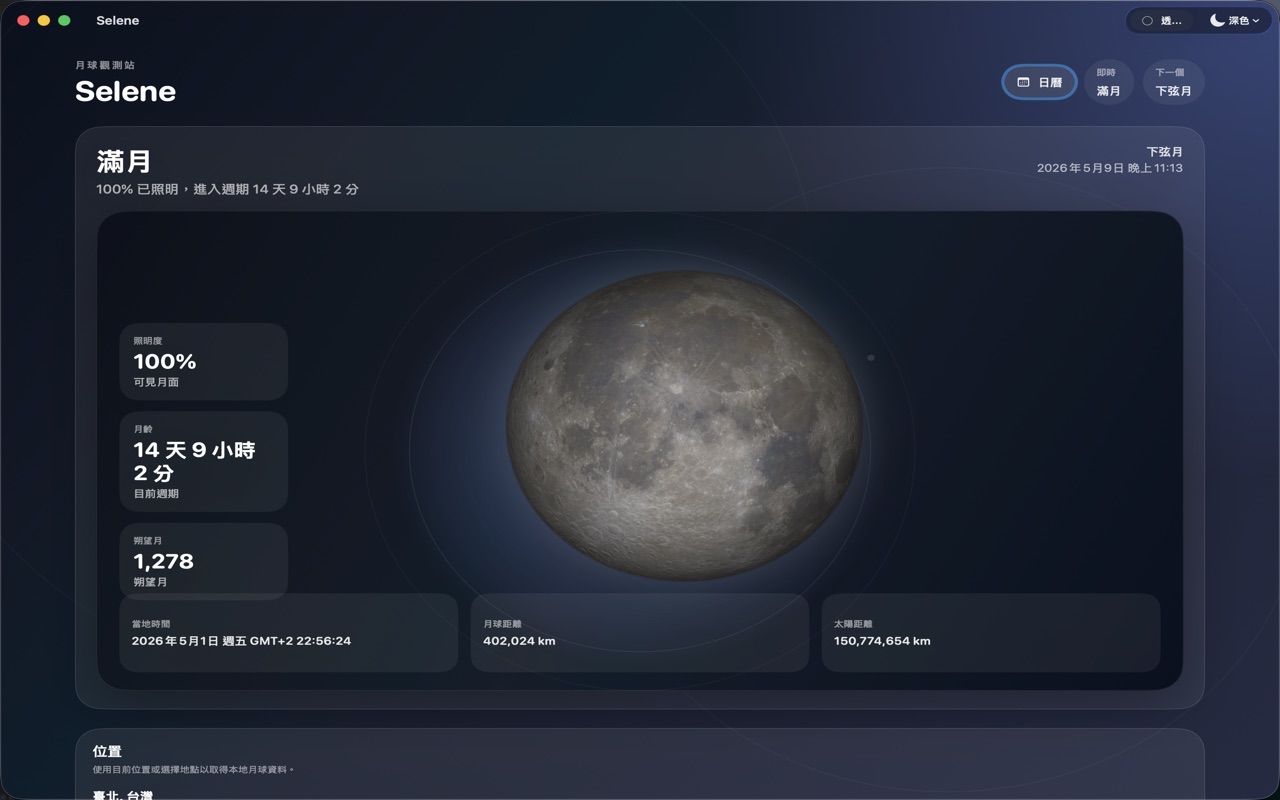1280x800 pixels.
Task: Click the 滿月 phase heading
Action: (124, 161)
